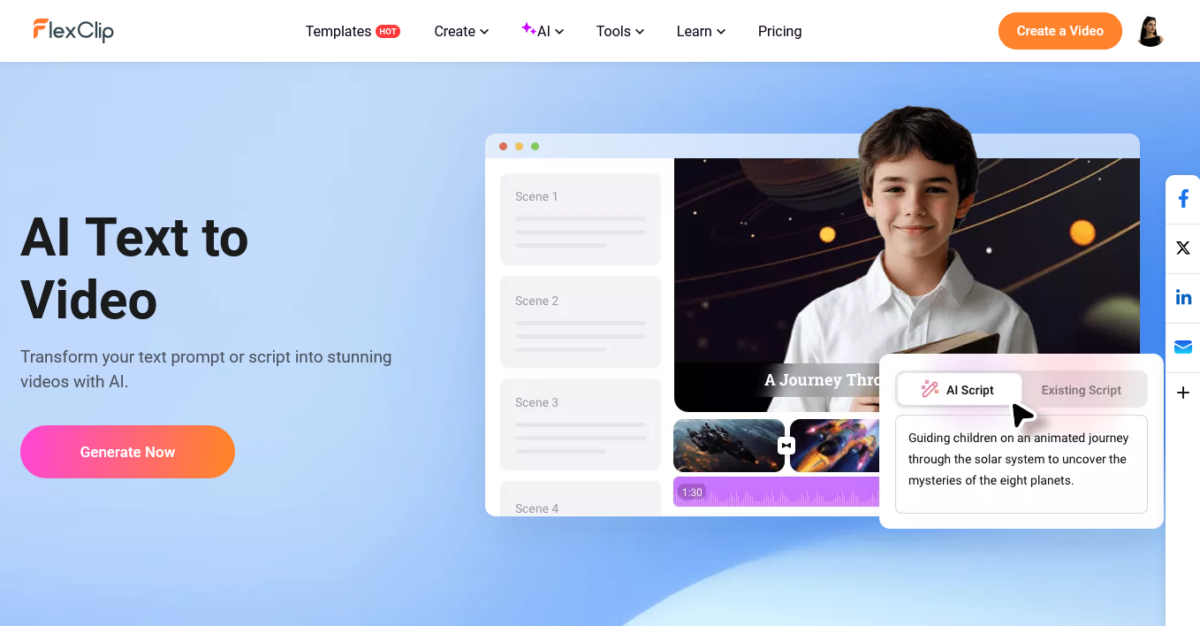Click the Generate Now button
Image resolution: width=1200 pixels, height=626 pixels.
click(127, 452)
